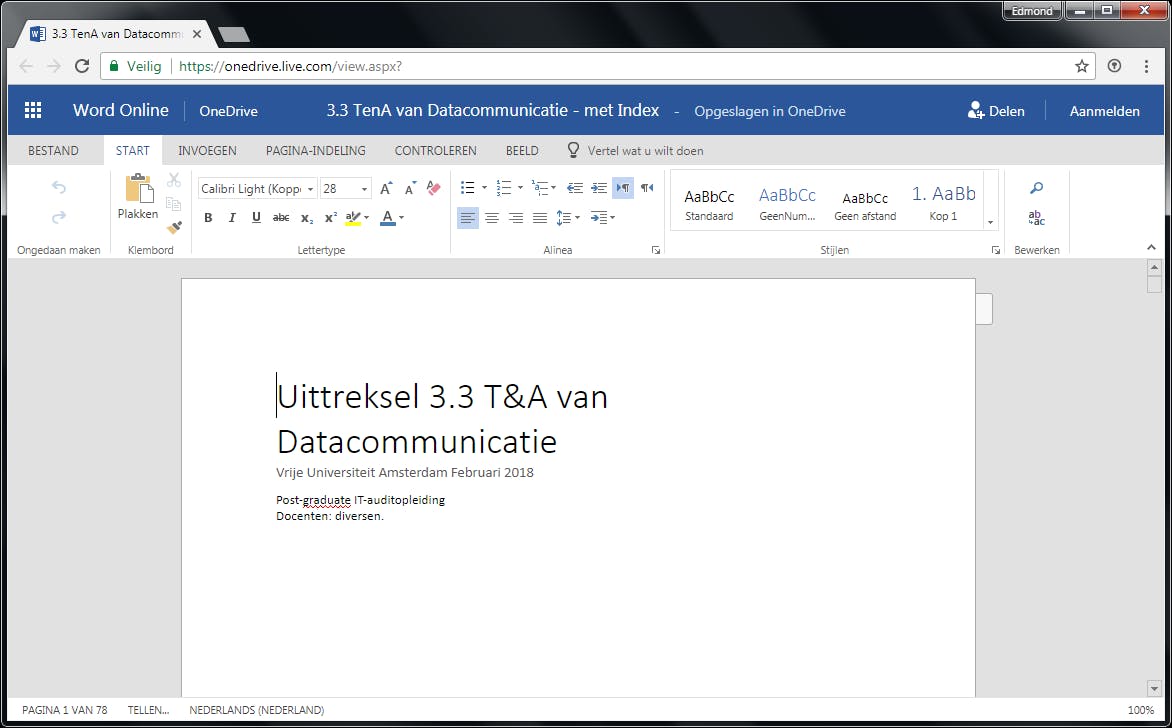Open numbered list style dropdown arrow
This screenshot has width=1172, height=728.
pos(520,188)
